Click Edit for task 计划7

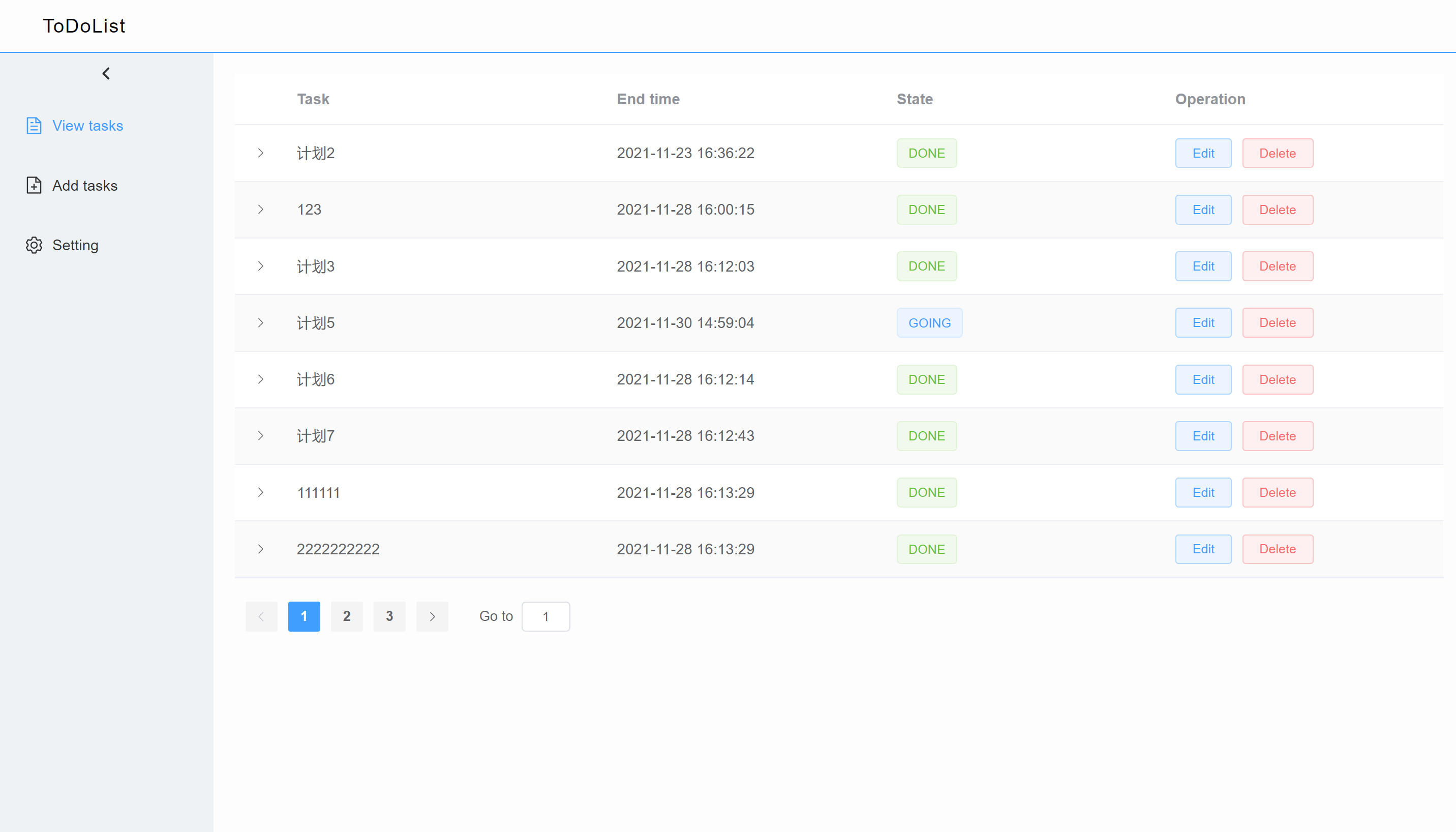click(x=1203, y=435)
